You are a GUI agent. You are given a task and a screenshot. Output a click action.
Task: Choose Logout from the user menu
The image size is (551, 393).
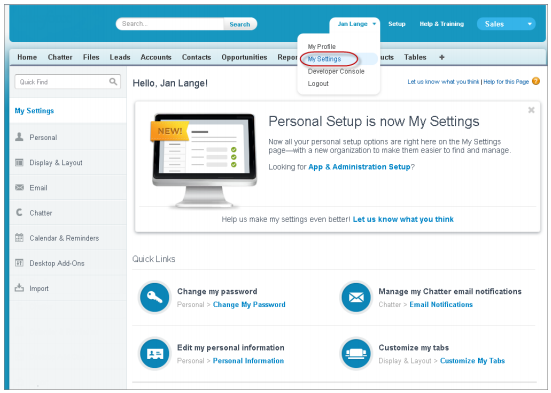pos(318,84)
